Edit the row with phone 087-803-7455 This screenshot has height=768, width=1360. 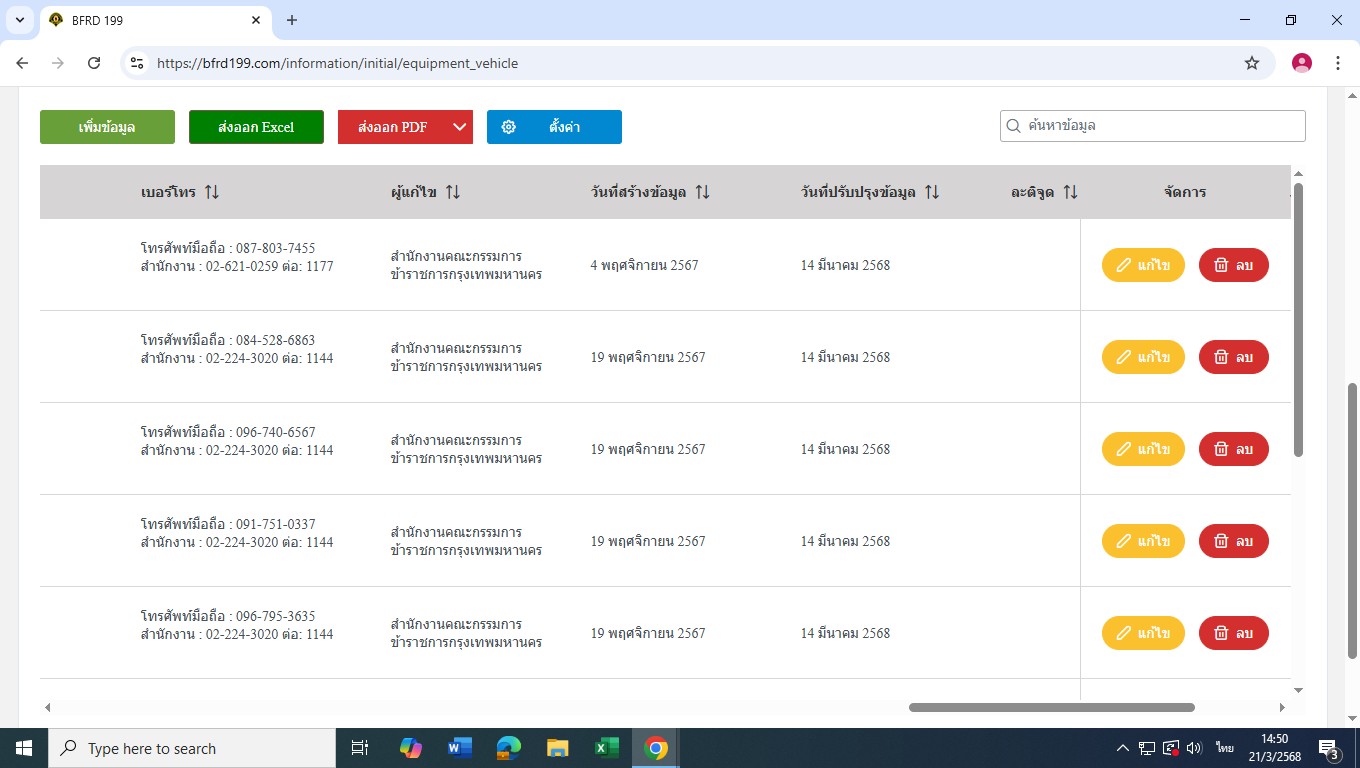click(x=1143, y=265)
